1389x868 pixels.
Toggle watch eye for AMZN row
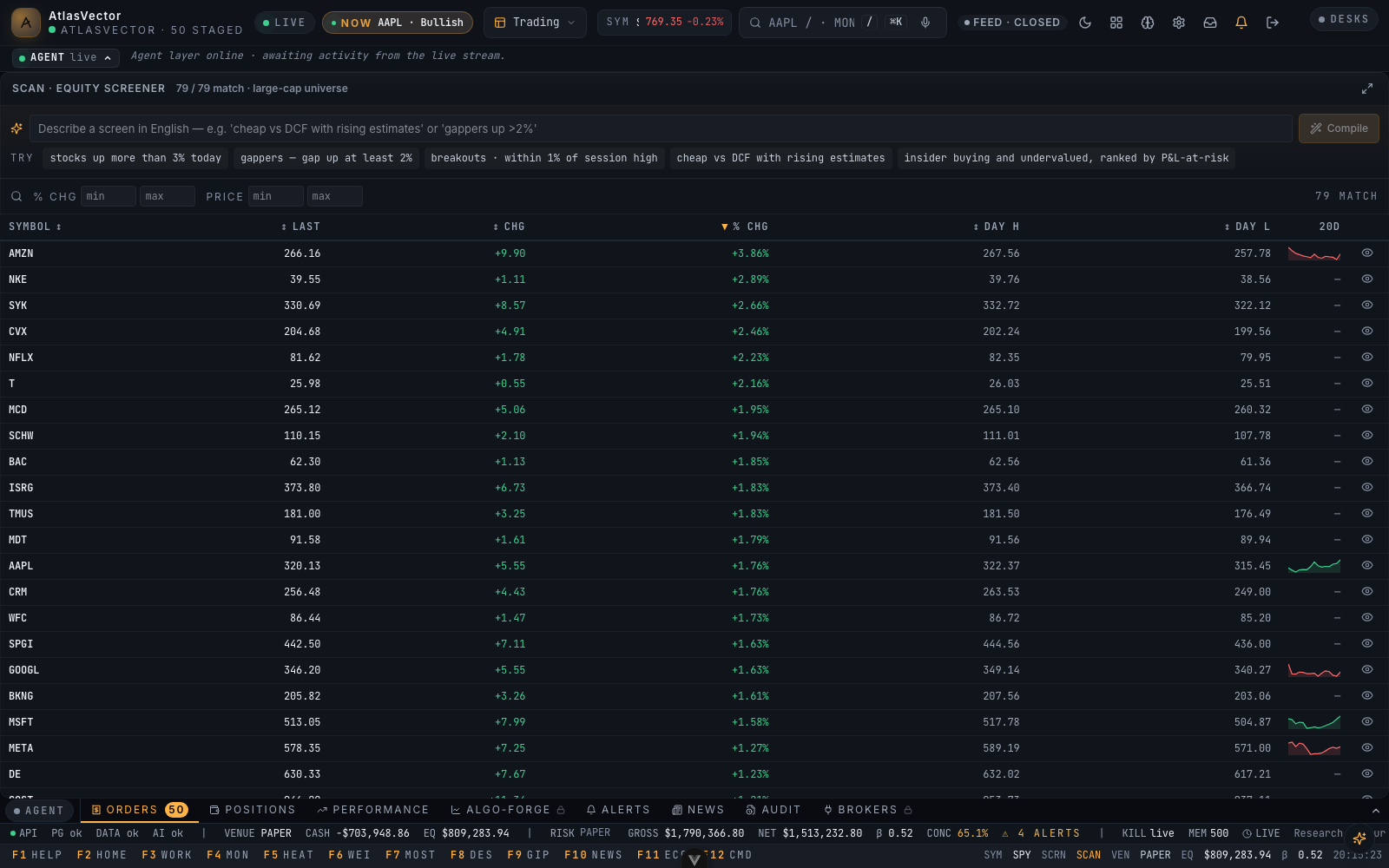1367,253
